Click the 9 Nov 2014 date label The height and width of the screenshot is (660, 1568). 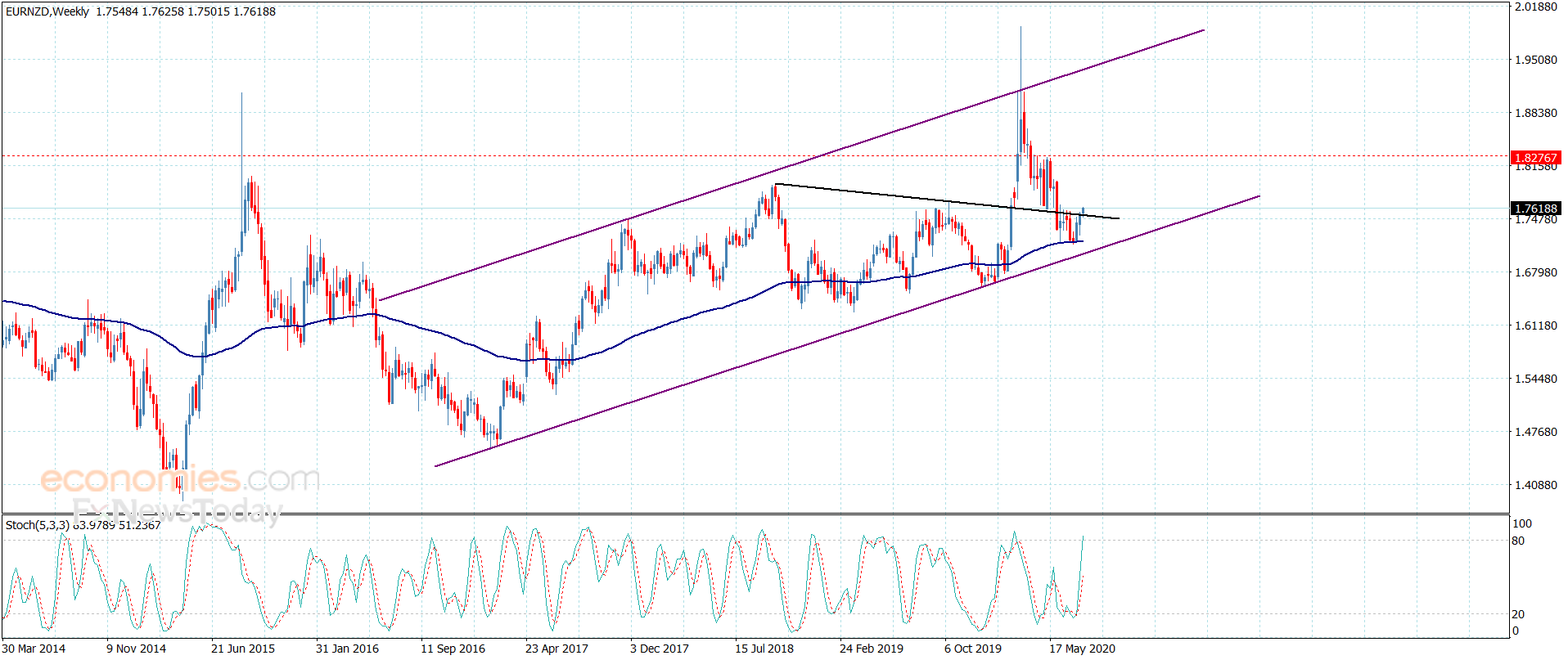(136, 649)
